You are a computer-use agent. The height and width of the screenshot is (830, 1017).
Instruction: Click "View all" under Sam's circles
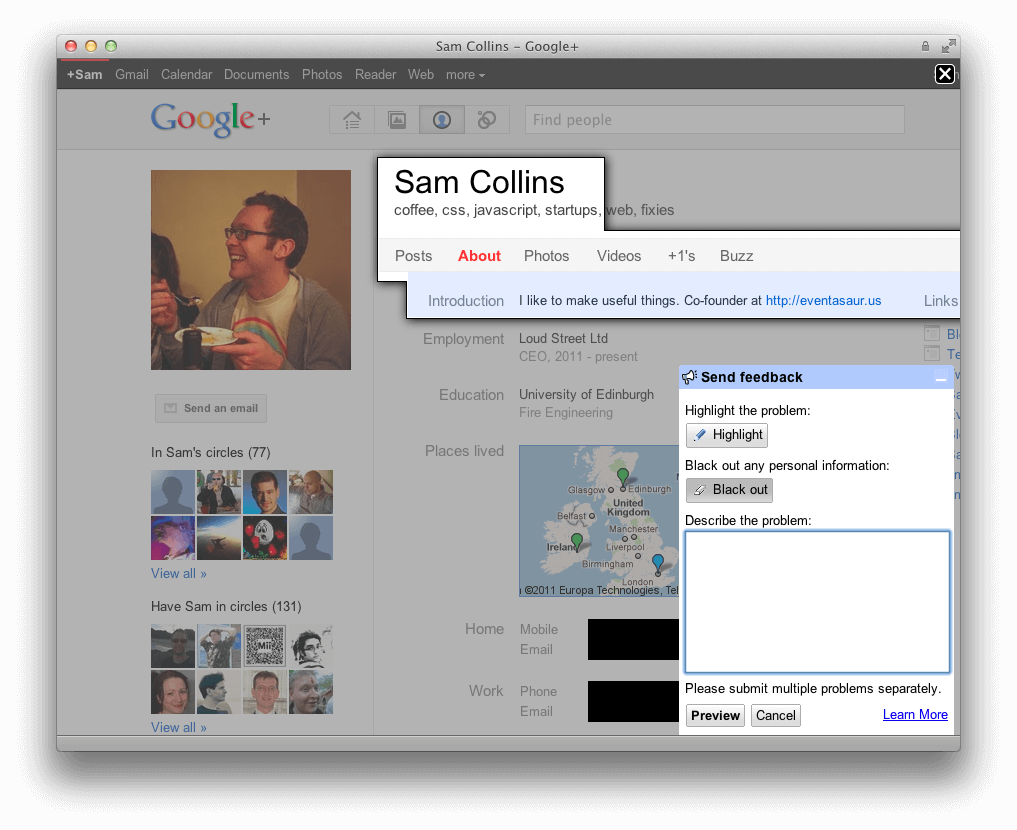[178, 573]
